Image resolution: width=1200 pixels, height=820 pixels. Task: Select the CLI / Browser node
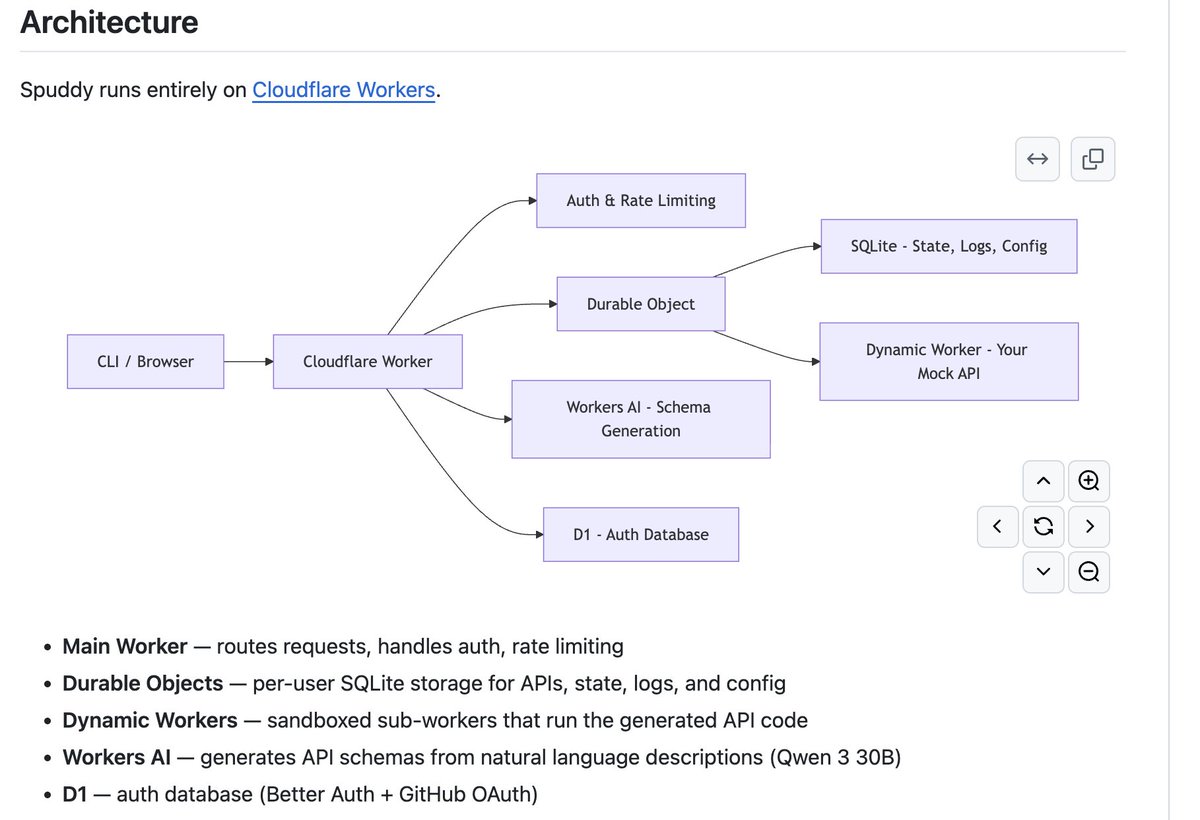point(145,361)
